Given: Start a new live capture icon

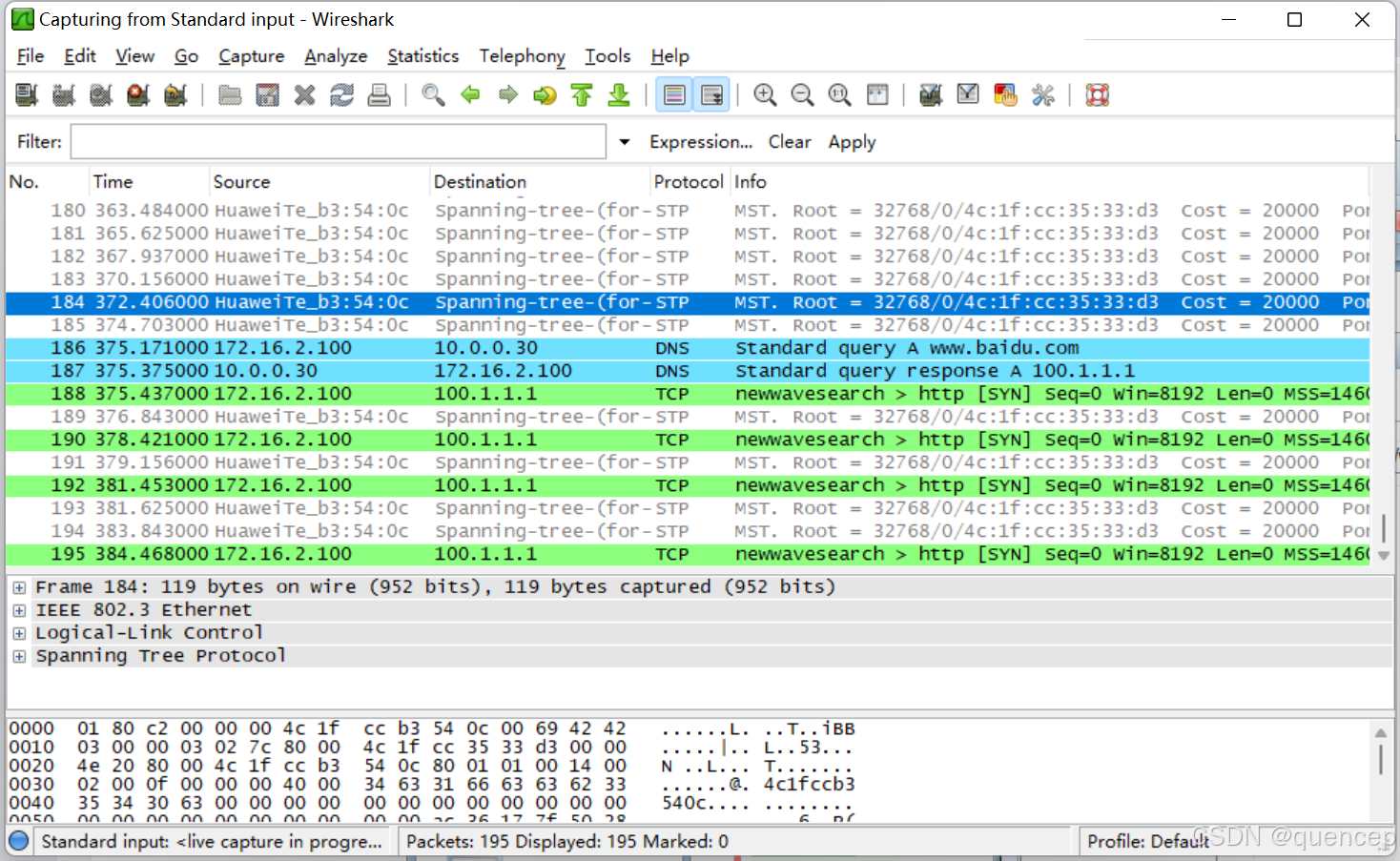Looking at the screenshot, I should click(101, 94).
